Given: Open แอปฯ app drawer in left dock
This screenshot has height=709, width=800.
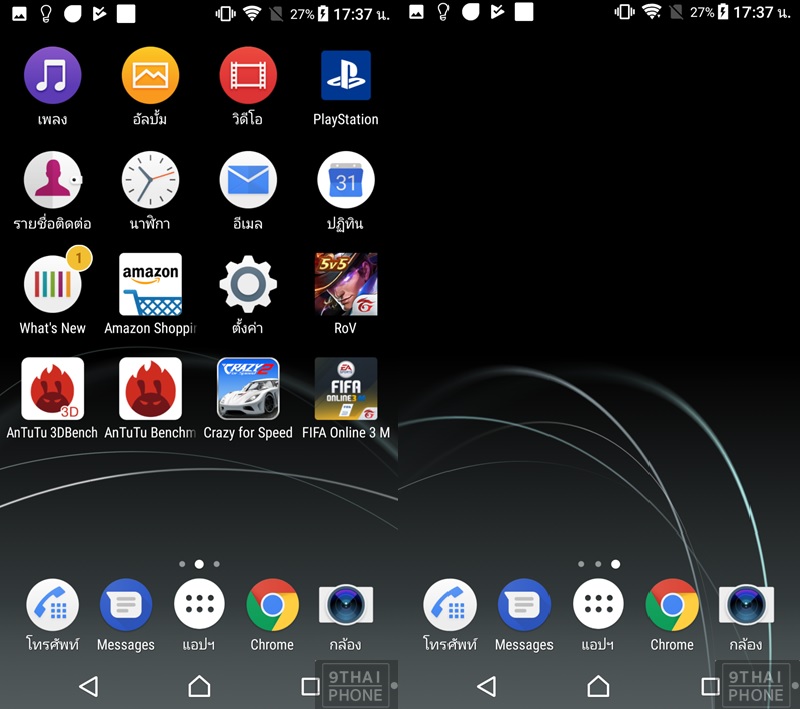Looking at the screenshot, I should [199, 605].
